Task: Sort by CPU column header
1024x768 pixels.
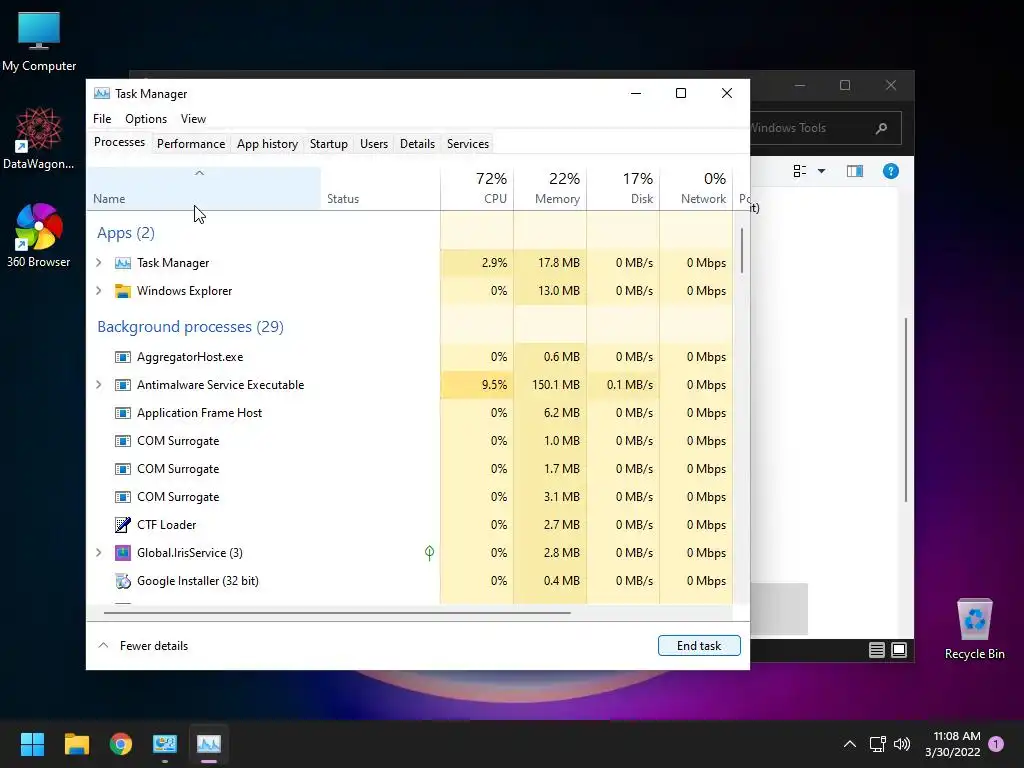Action: pyautogui.click(x=477, y=188)
